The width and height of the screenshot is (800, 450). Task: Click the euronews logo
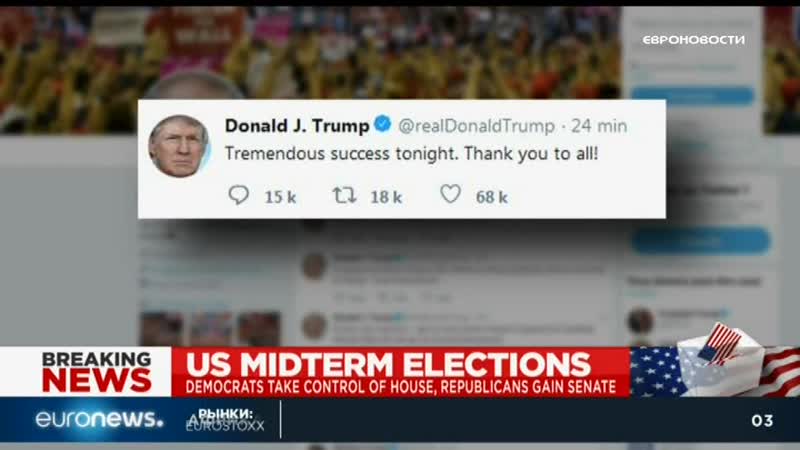click(99, 419)
